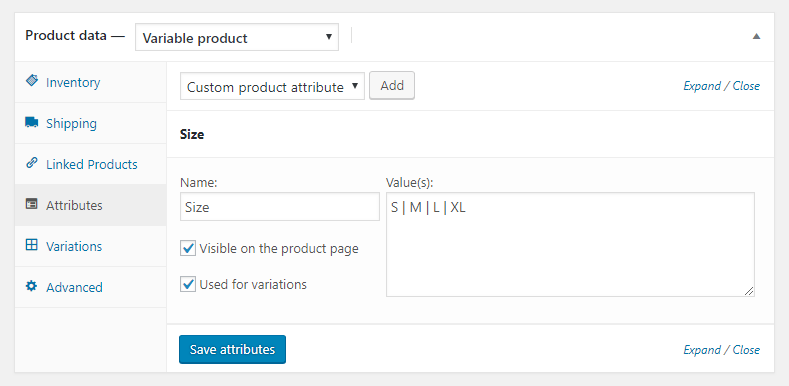The width and height of the screenshot is (789, 386).
Task: Collapse the Product data panel triangle
Action: [756, 36]
